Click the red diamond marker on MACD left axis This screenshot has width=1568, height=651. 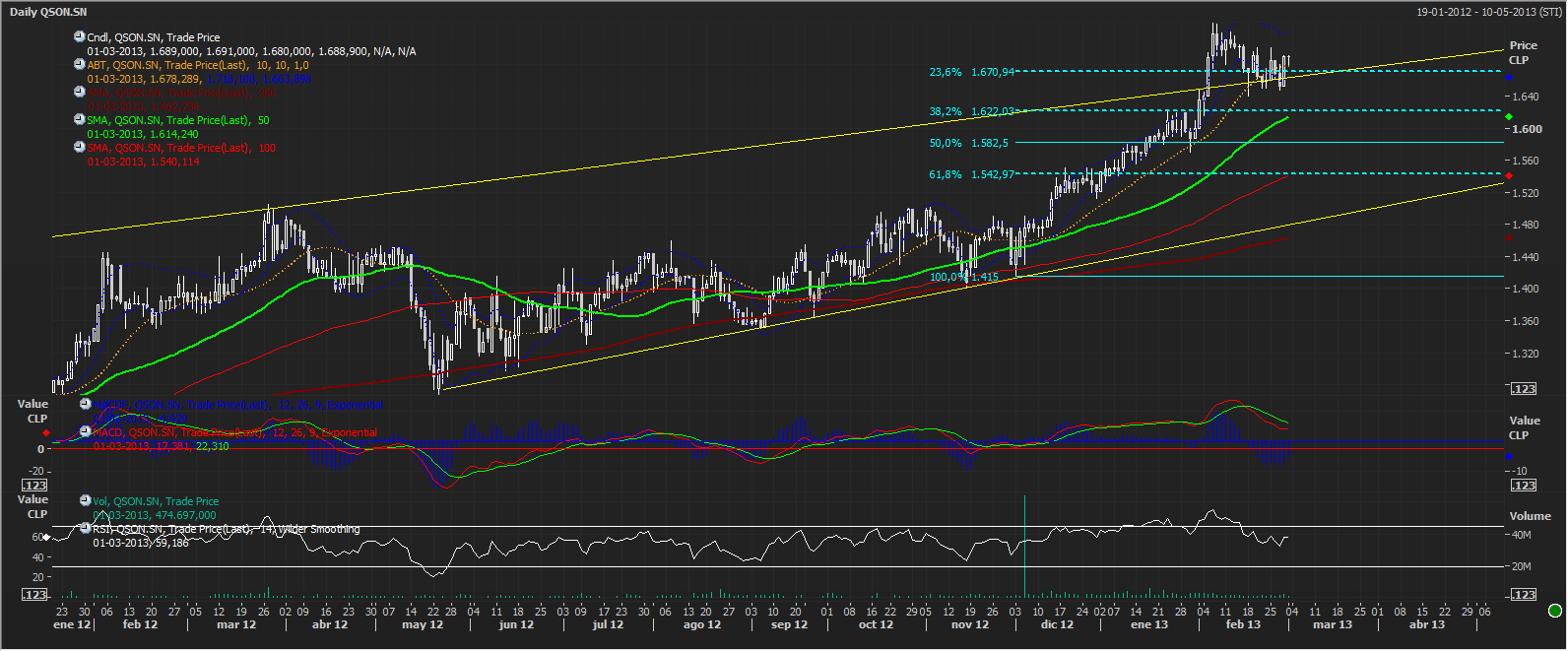point(45,433)
